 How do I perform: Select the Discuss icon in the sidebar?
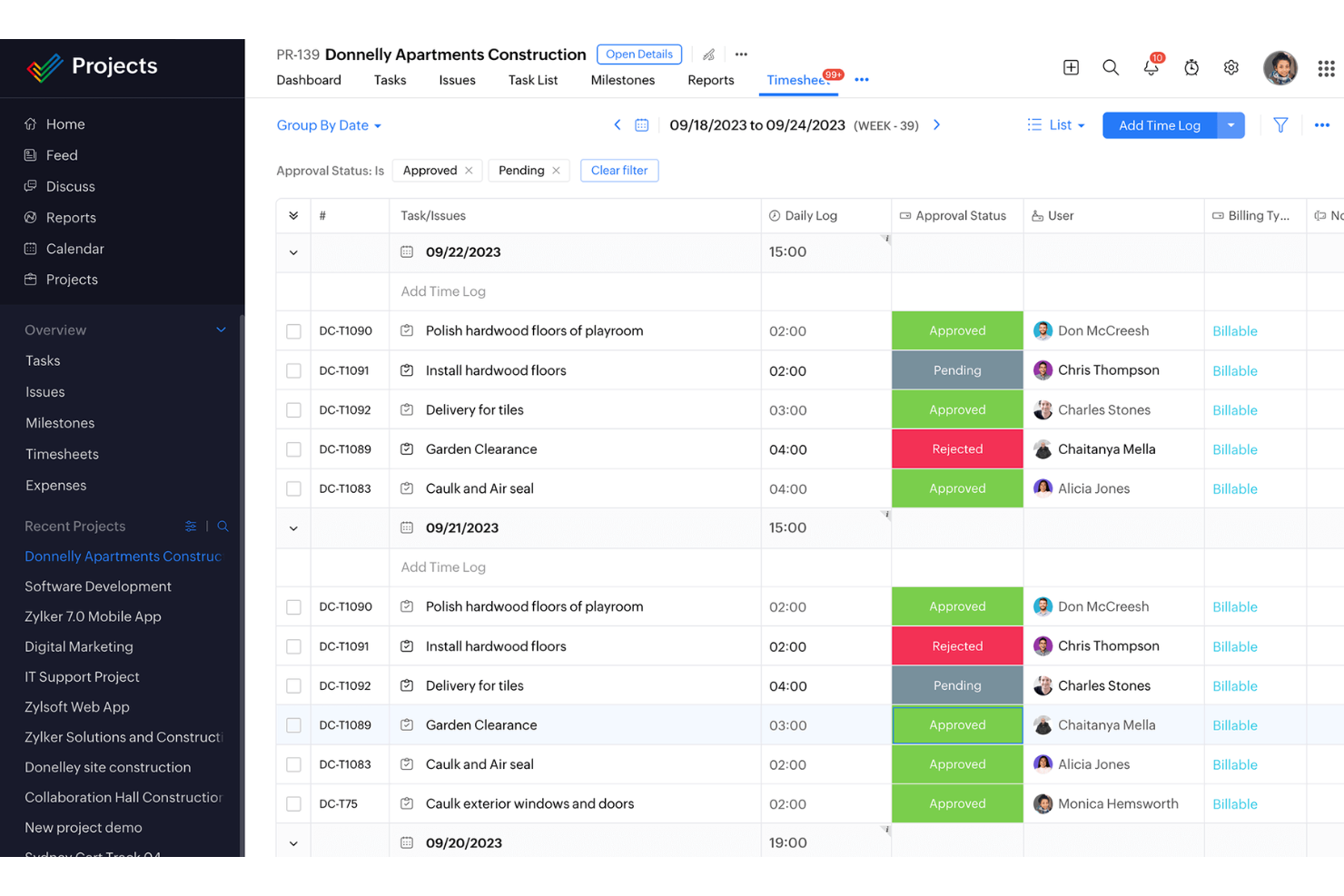pyautogui.click(x=30, y=186)
